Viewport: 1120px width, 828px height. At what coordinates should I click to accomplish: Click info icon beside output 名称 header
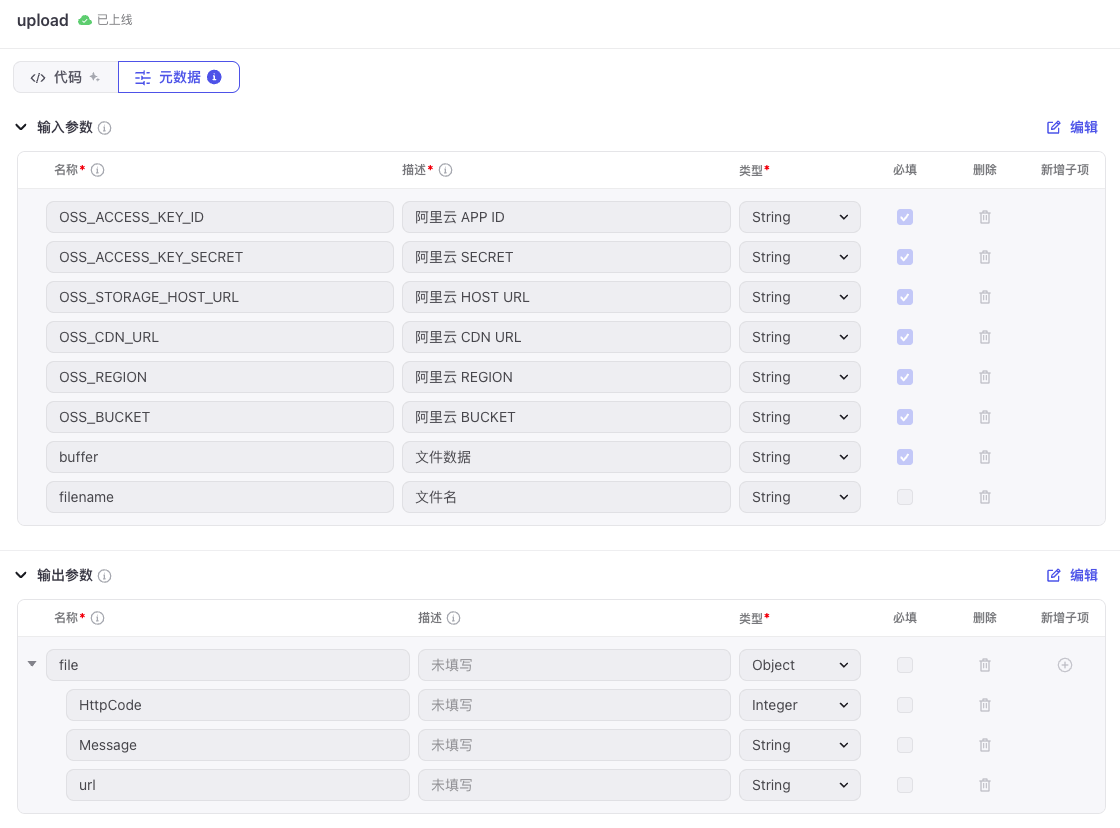coord(98,618)
